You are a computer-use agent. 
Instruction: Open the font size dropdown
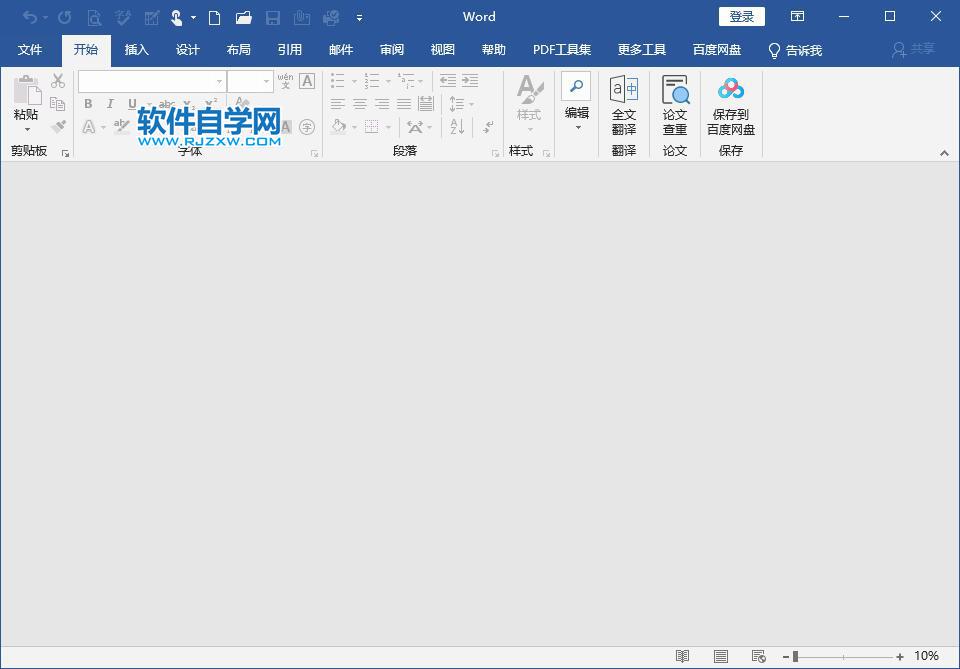(265, 81)
